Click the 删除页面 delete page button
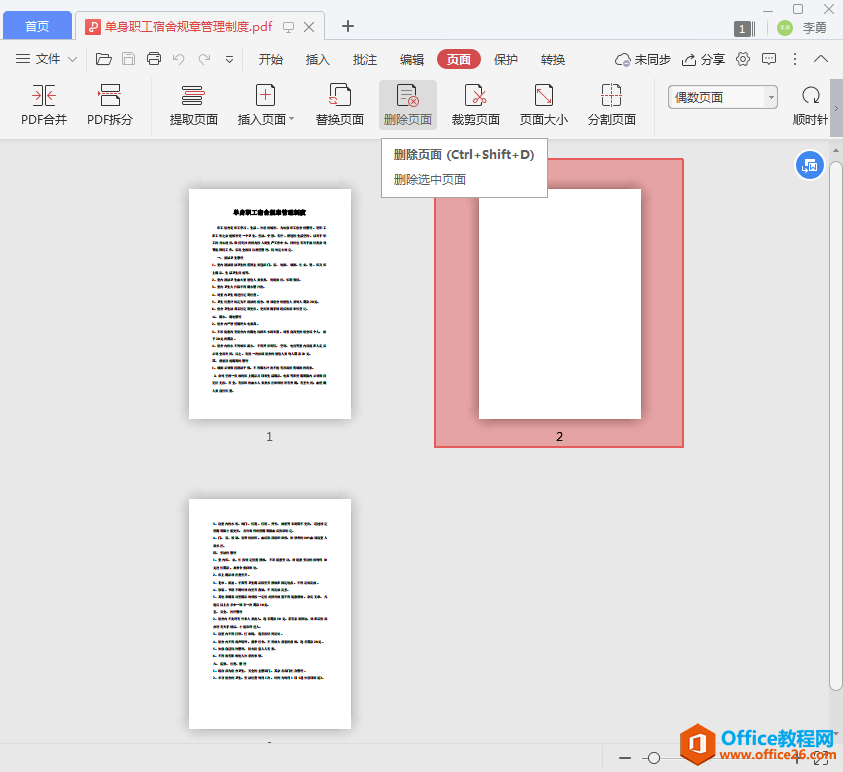Screen dimensions: 843x772 (408, 105)
